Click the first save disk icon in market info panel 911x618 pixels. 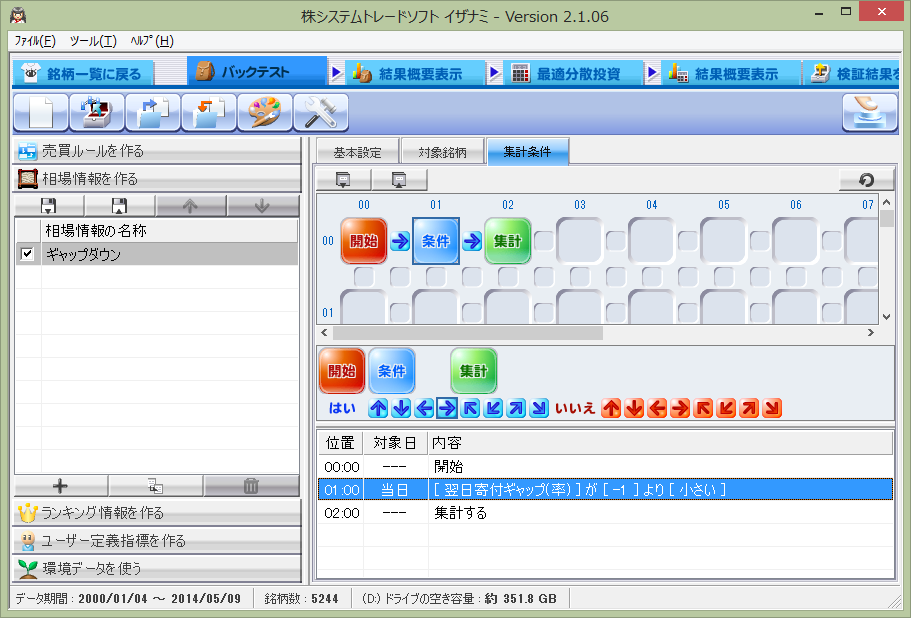point(49,206)
